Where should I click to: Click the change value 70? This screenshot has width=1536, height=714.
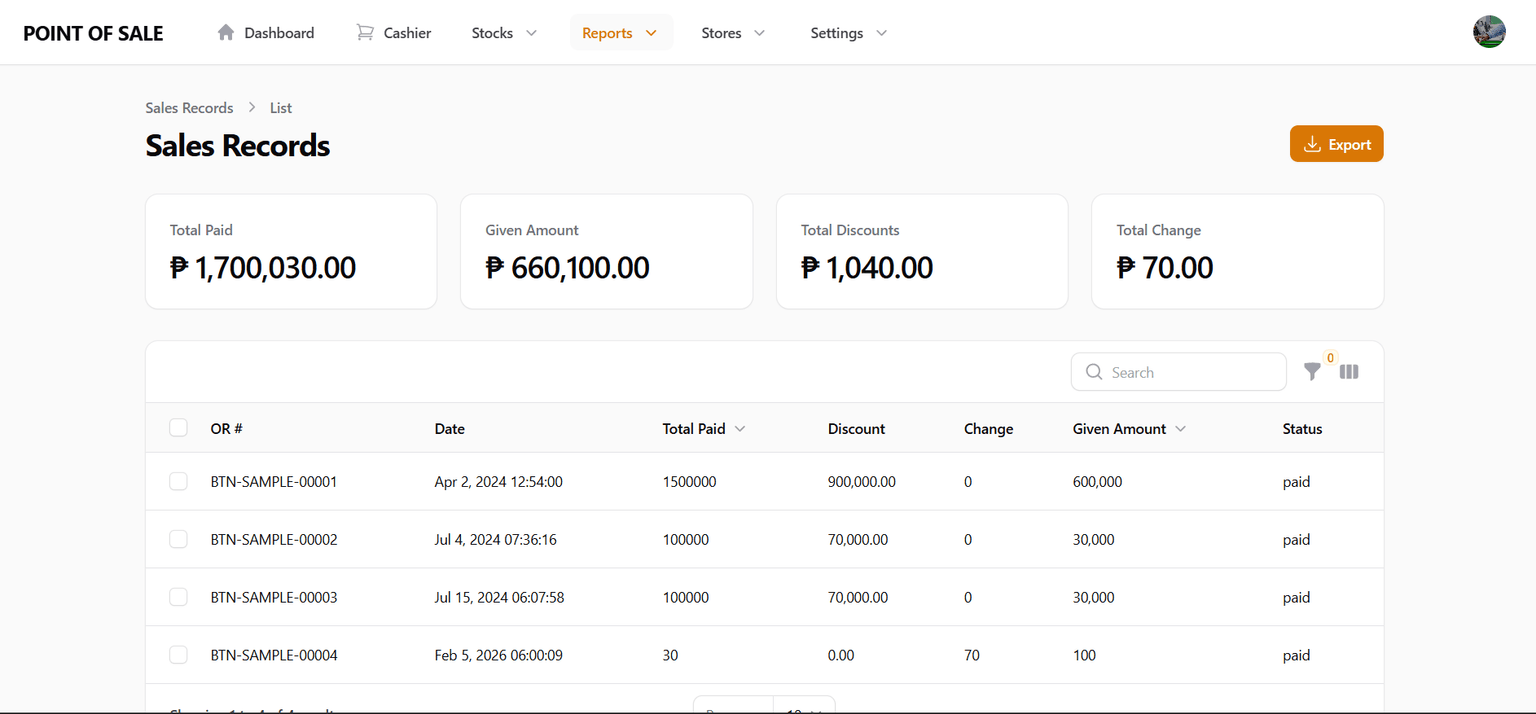(x=972, y=655)
